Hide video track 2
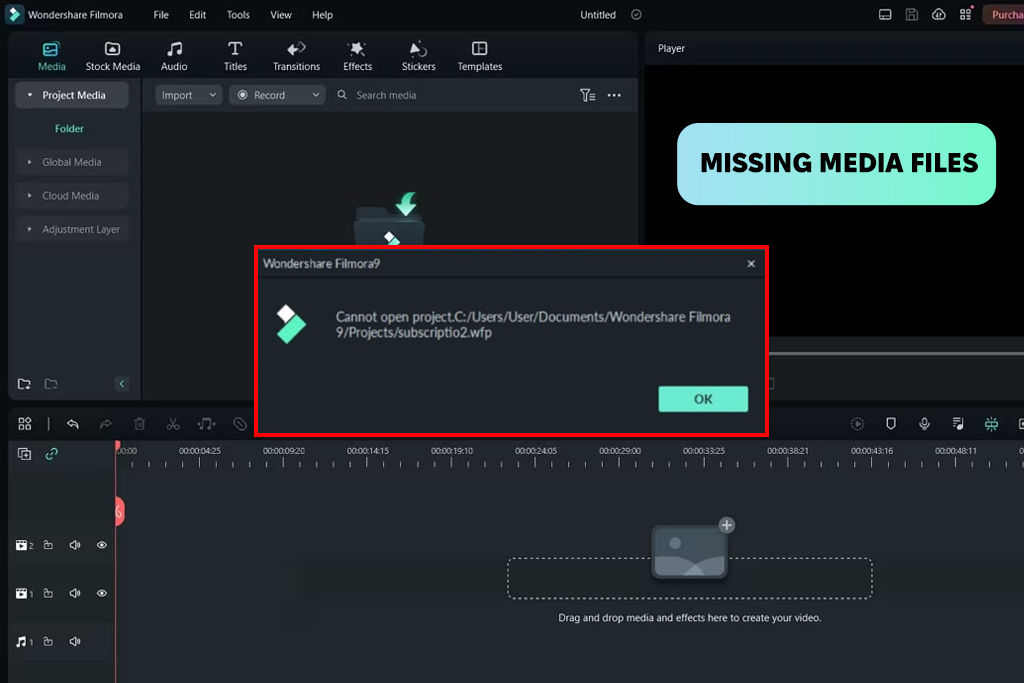 (102, 545)
